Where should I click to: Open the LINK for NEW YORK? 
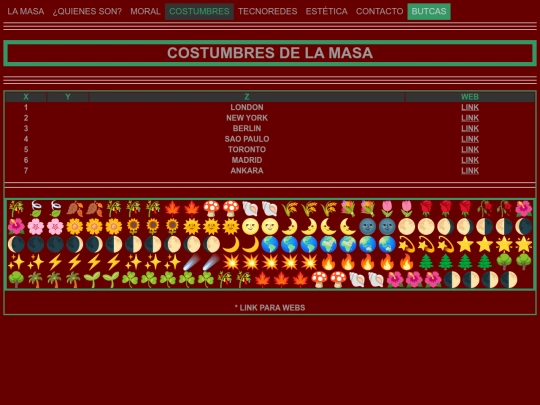click(x=470, y=118)
